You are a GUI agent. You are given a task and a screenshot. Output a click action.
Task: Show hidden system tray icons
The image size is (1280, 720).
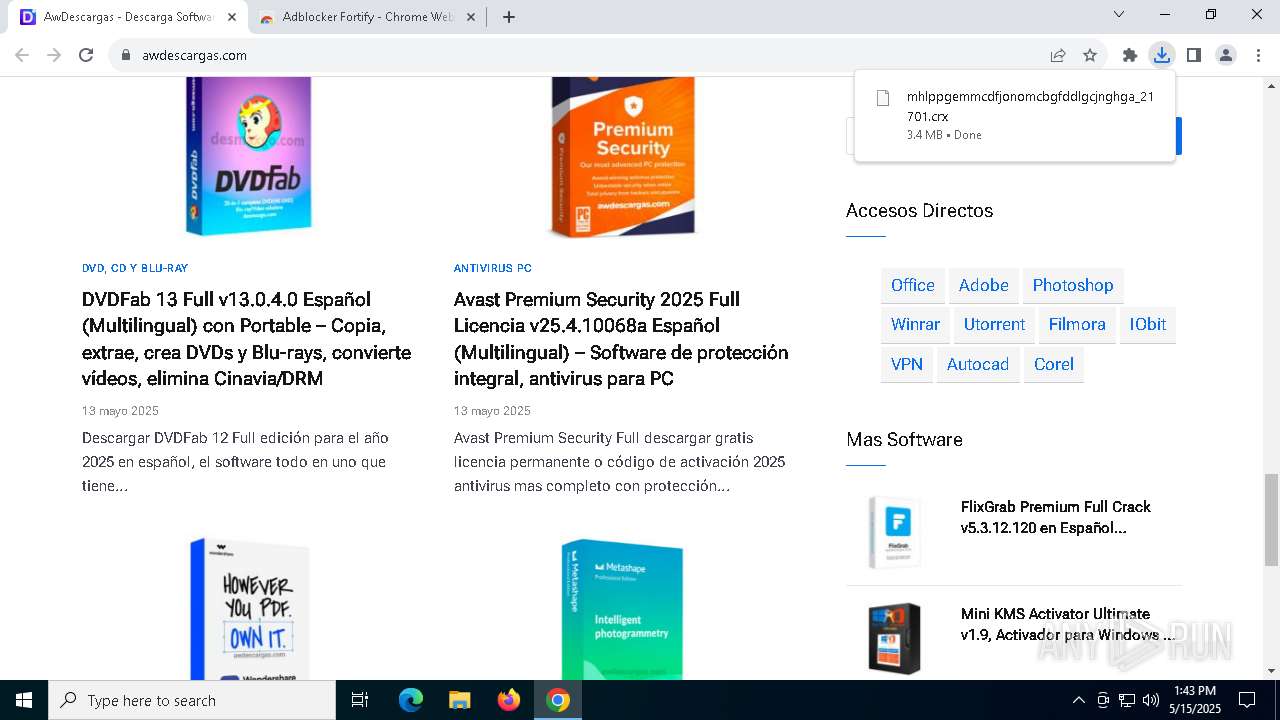point(1078,700)
